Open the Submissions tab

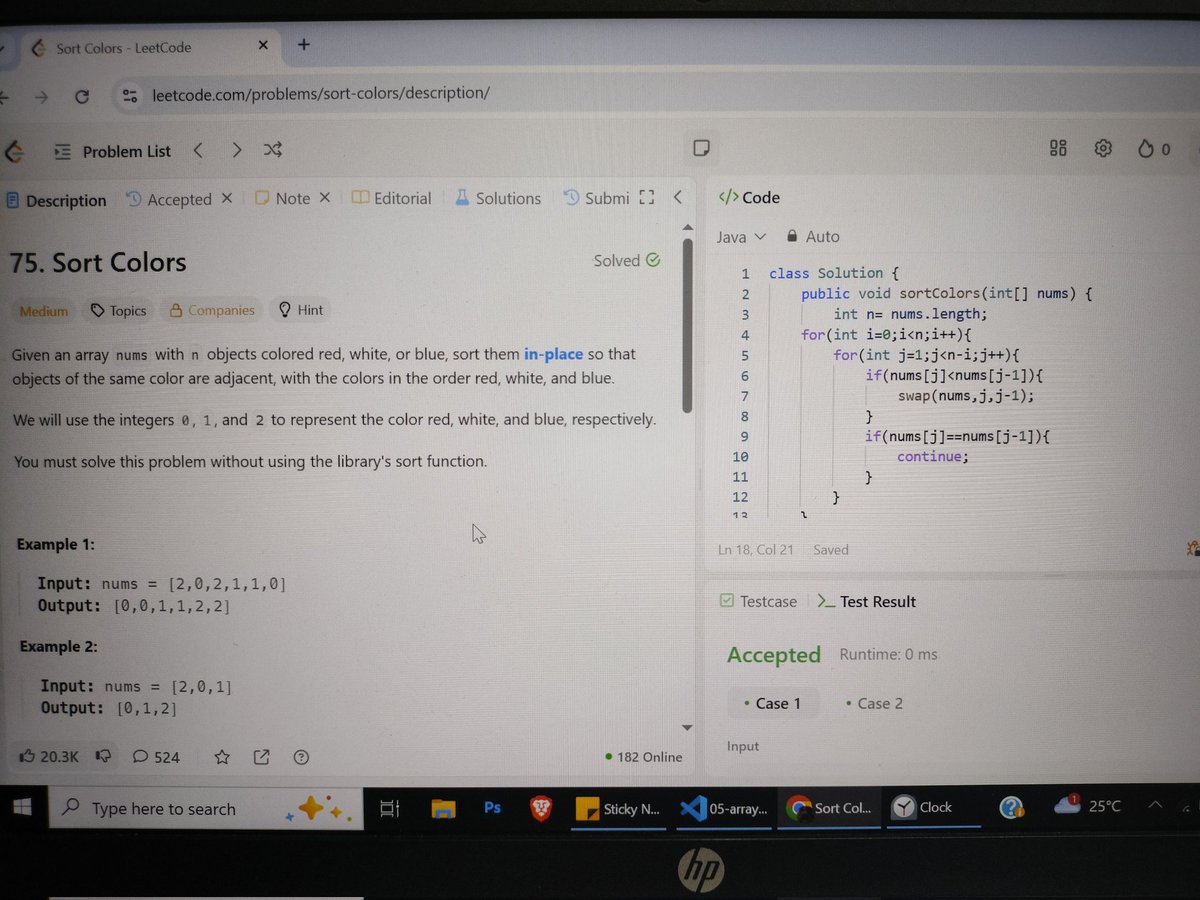point(596,198)
